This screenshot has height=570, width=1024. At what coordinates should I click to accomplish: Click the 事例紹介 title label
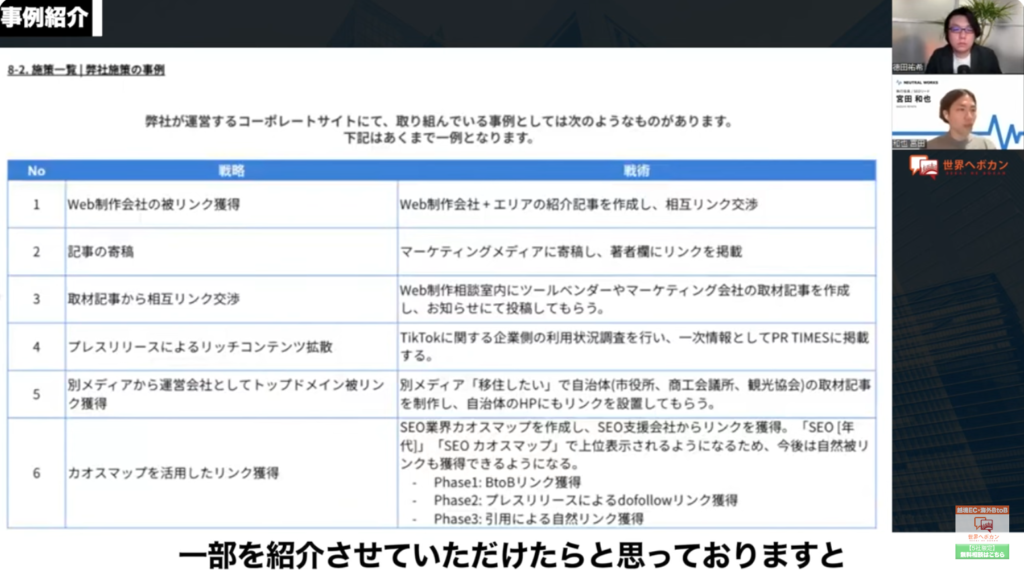click(x=46, y=17)
